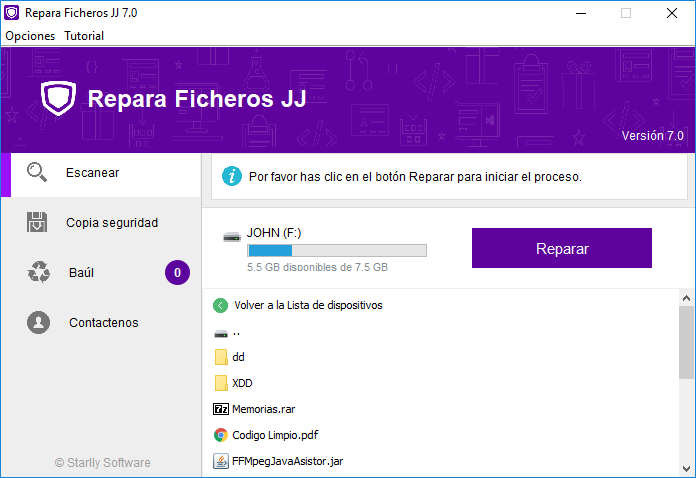This screenshot has width=696, height=478.
Task: Go back via Volver a la Lista de dispositivos
Action: (x=307, y=305)
